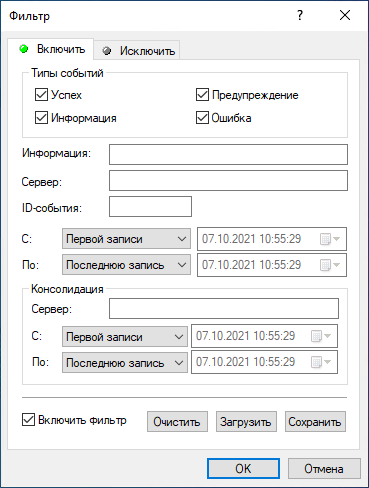Toggle the Предупреждение checkbox
The height and width of the screenshot is (488, 369).
coord(202,95)
